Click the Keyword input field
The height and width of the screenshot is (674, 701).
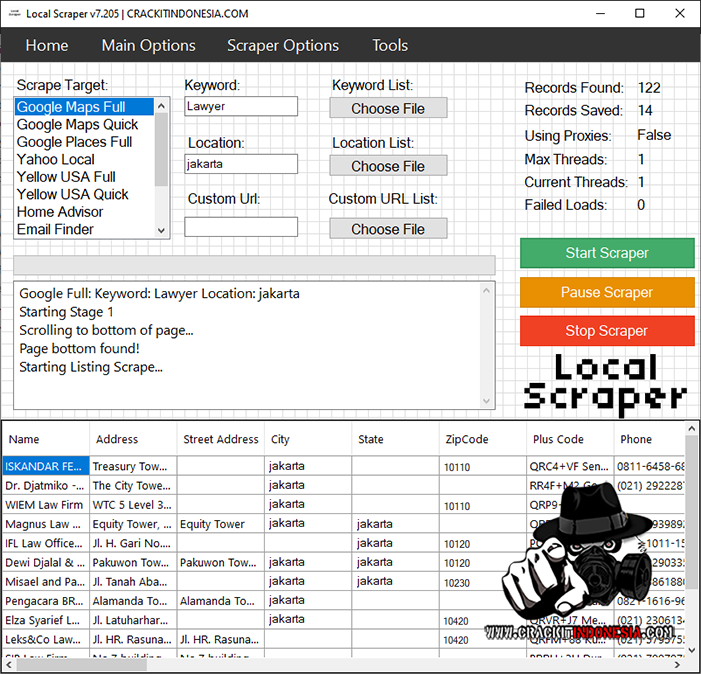click(241, 106)
